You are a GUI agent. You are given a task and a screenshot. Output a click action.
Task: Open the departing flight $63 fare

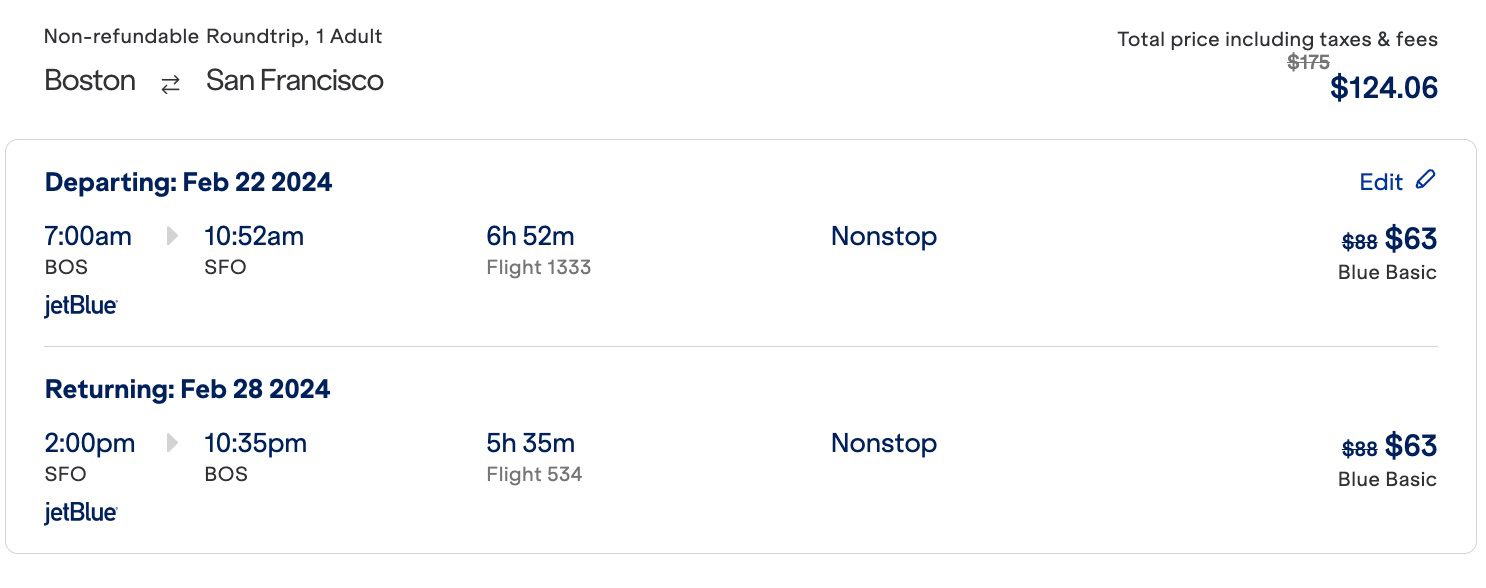pyautogui.click(x=1414, y=239)
